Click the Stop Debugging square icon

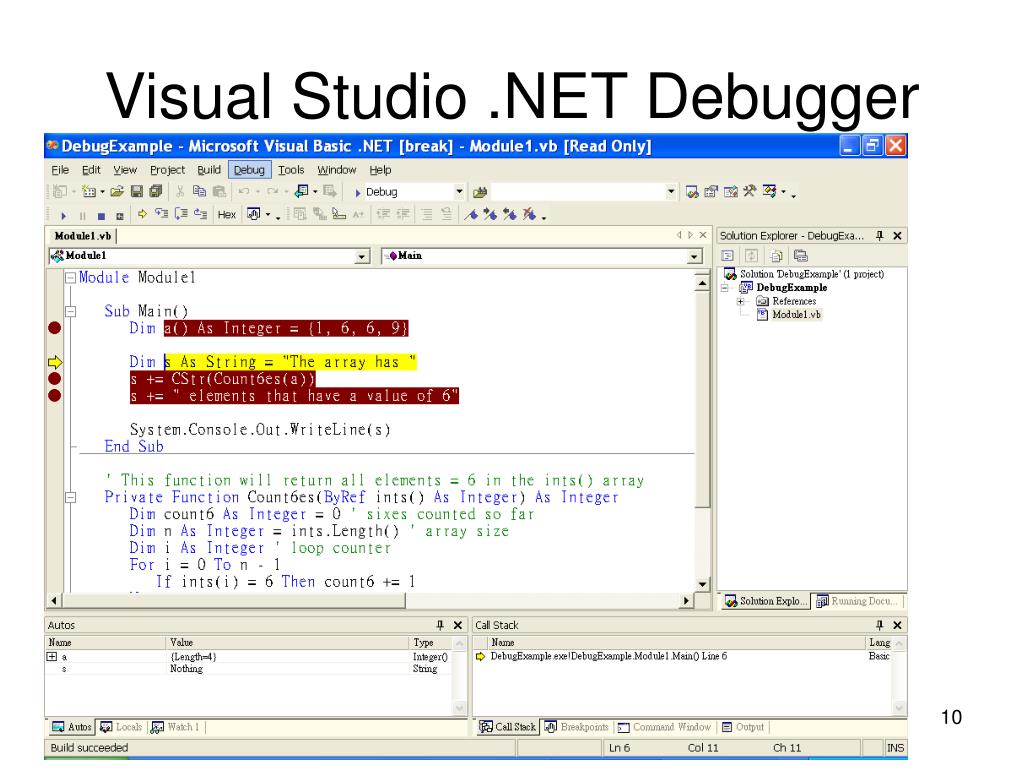pos(101,216)
